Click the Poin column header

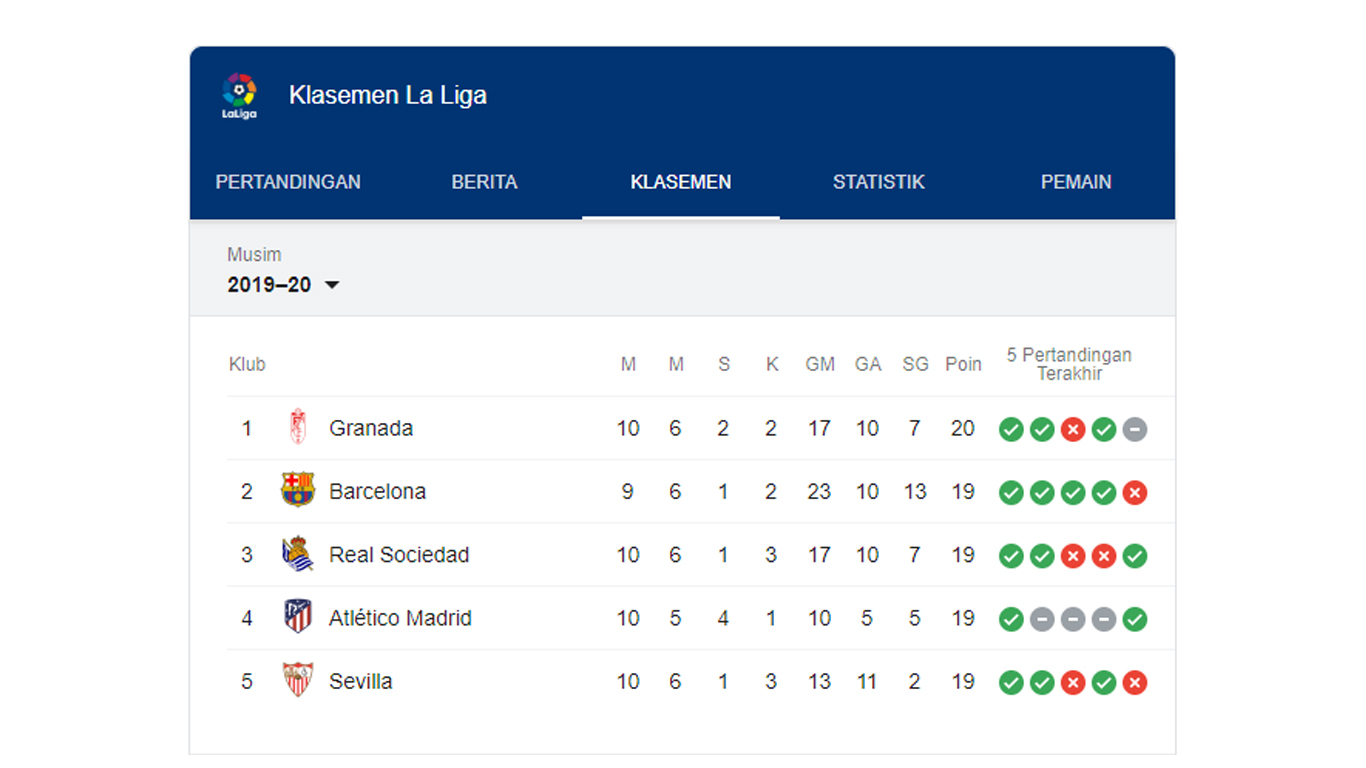pos(963,364)
